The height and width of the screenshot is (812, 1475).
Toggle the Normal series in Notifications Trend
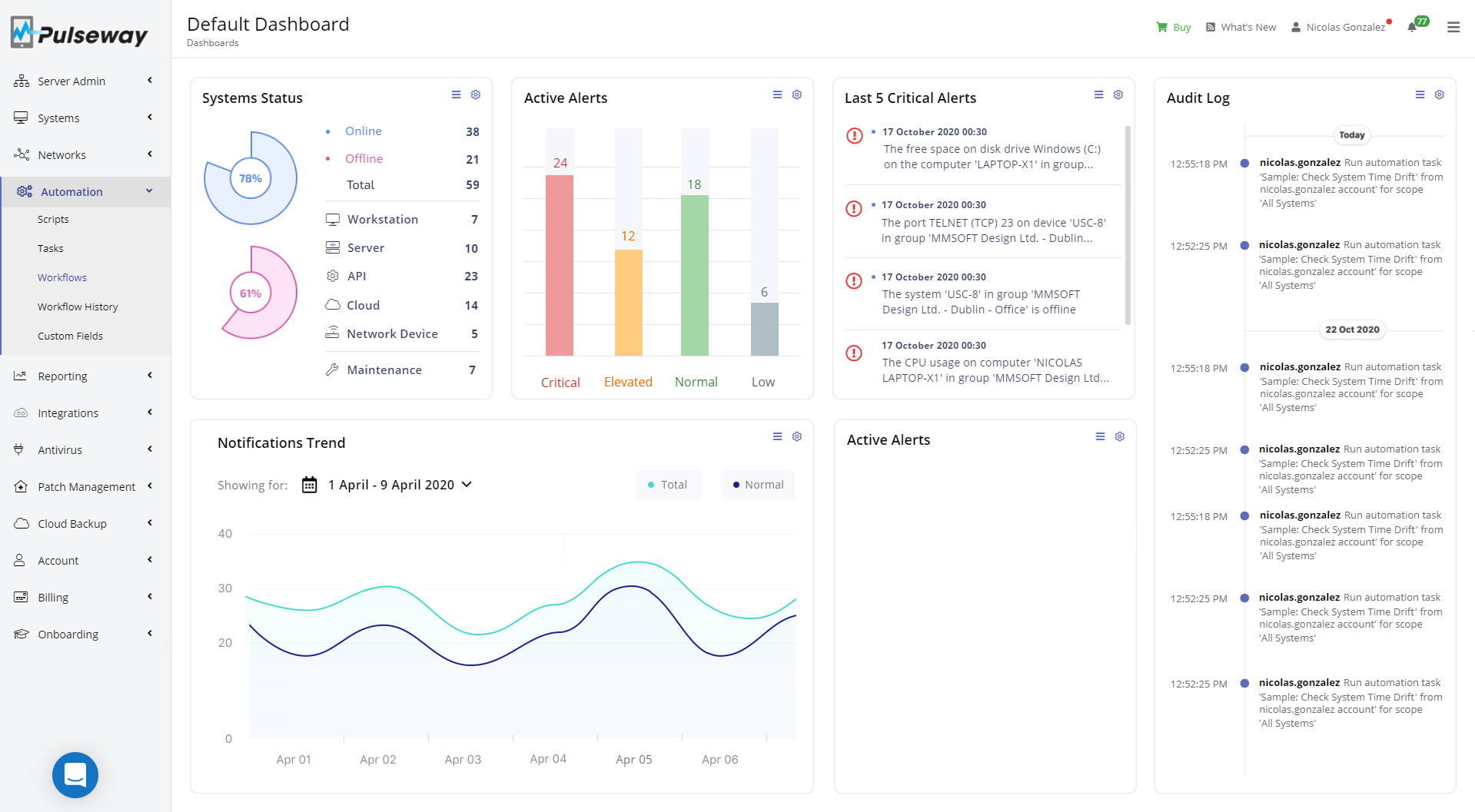[758, 485]
